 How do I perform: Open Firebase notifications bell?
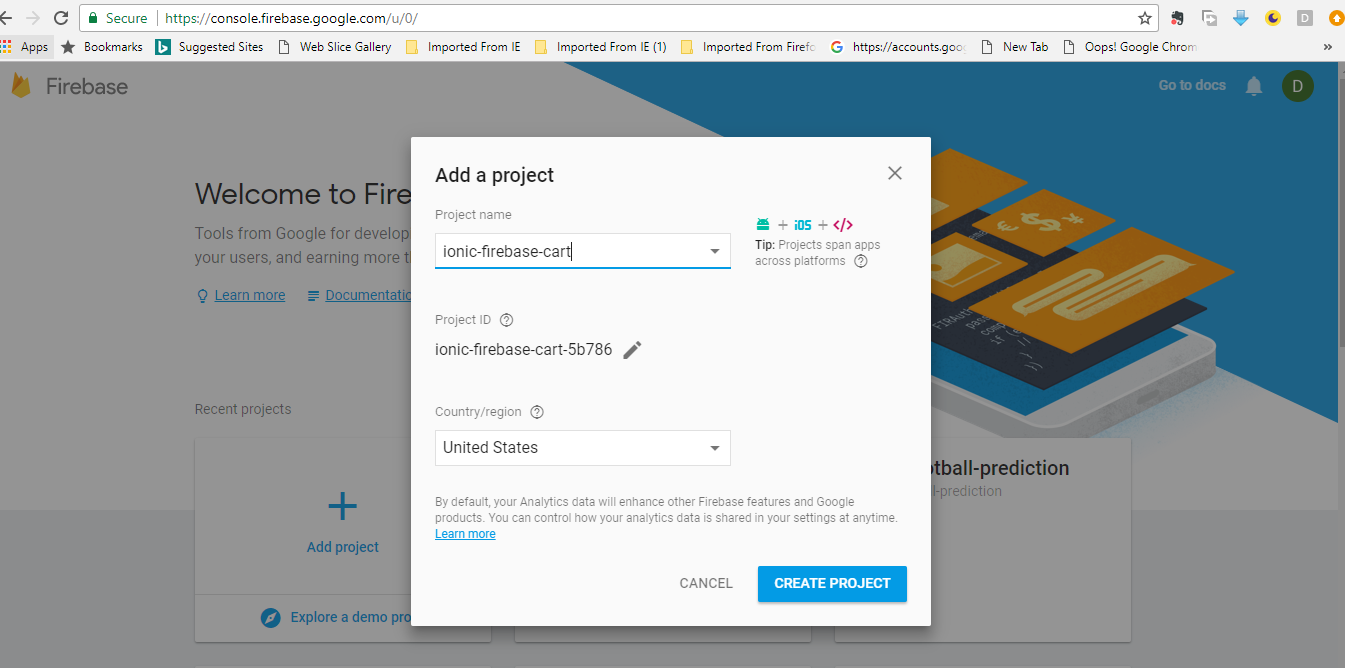(1254, 86)
